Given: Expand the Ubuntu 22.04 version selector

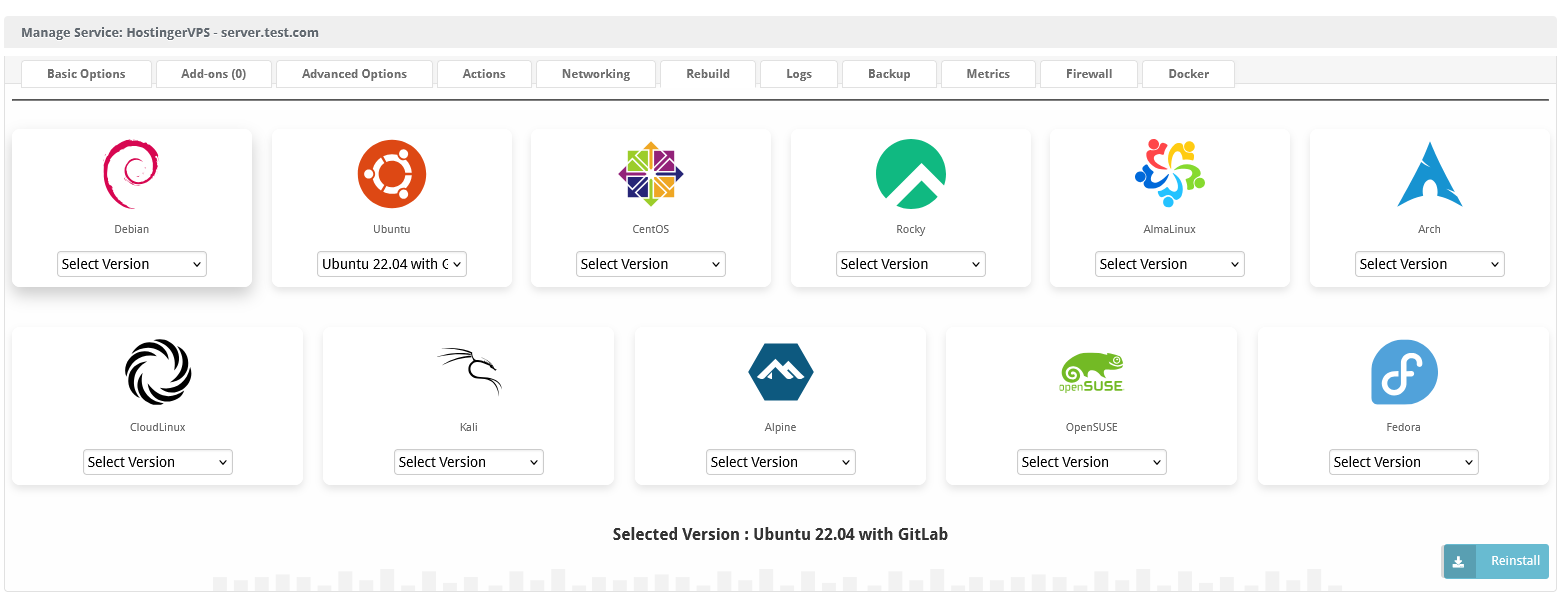Looking at the screenshot, I should pyautogui.click(x=391, y=263).
